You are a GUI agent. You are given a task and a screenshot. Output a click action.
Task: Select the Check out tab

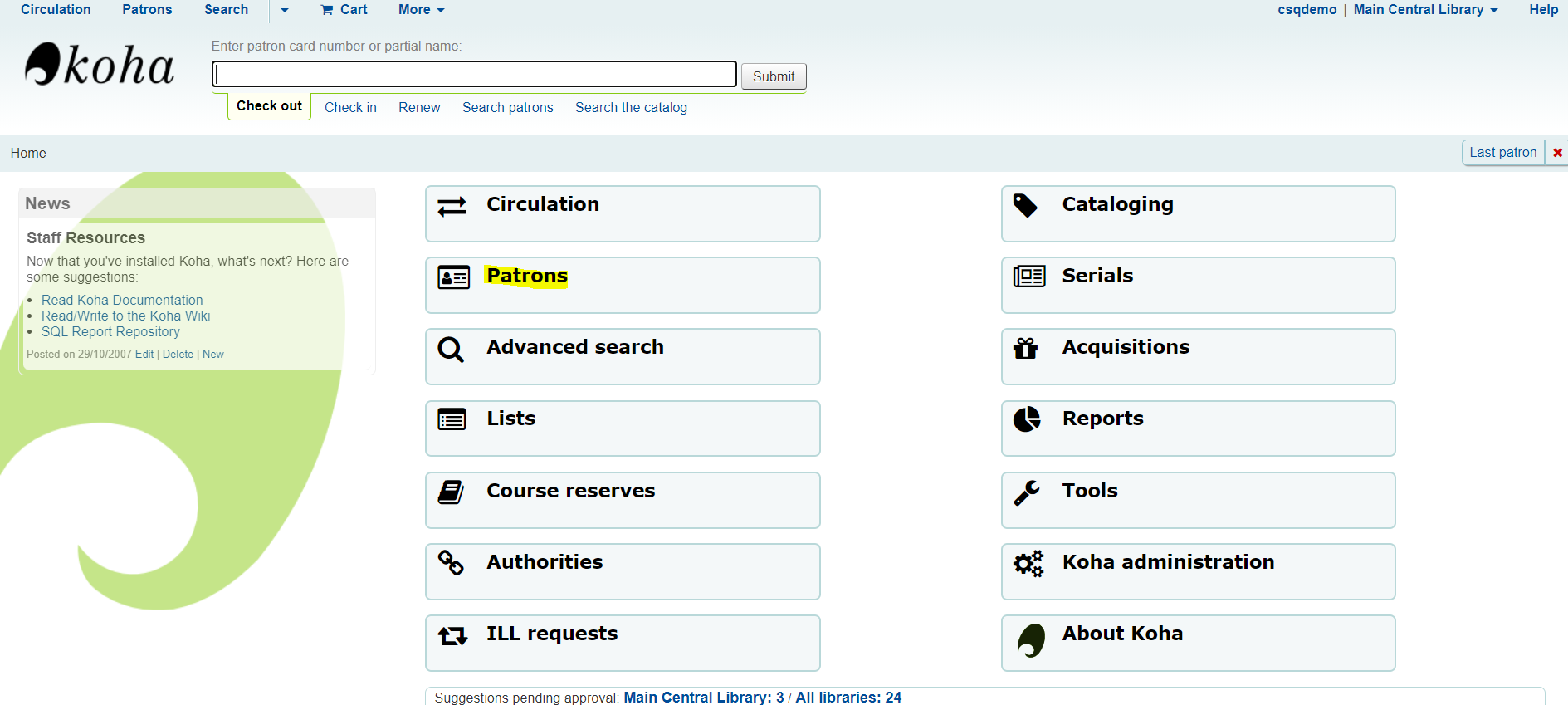click(269, 106)
